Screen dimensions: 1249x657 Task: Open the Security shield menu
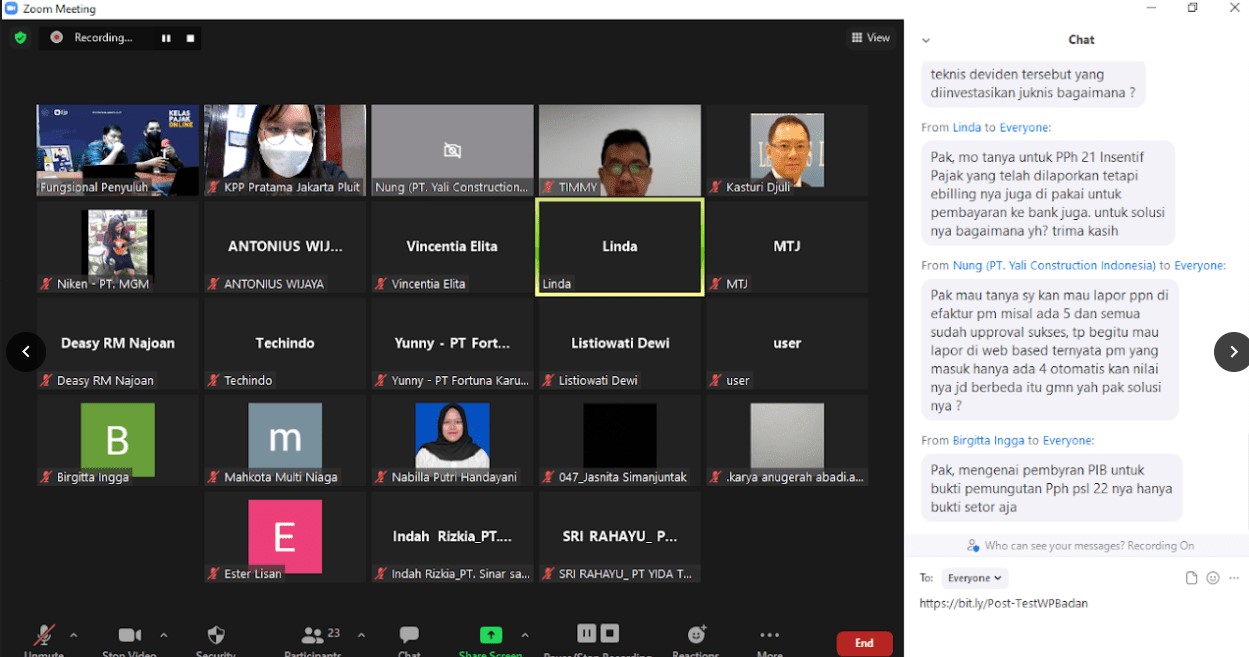coord(216,637)
